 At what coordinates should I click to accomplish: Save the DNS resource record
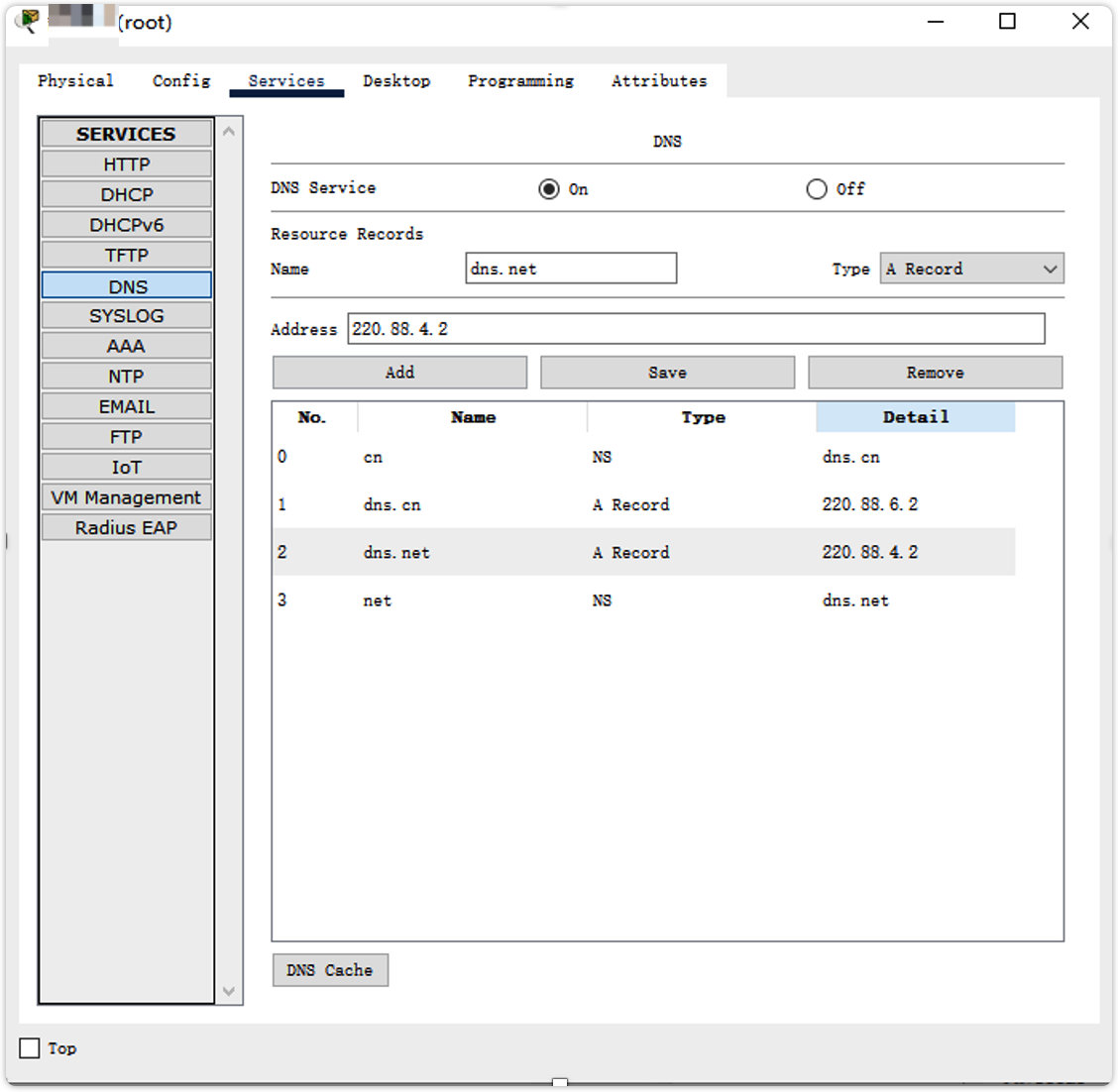[667, 373]
